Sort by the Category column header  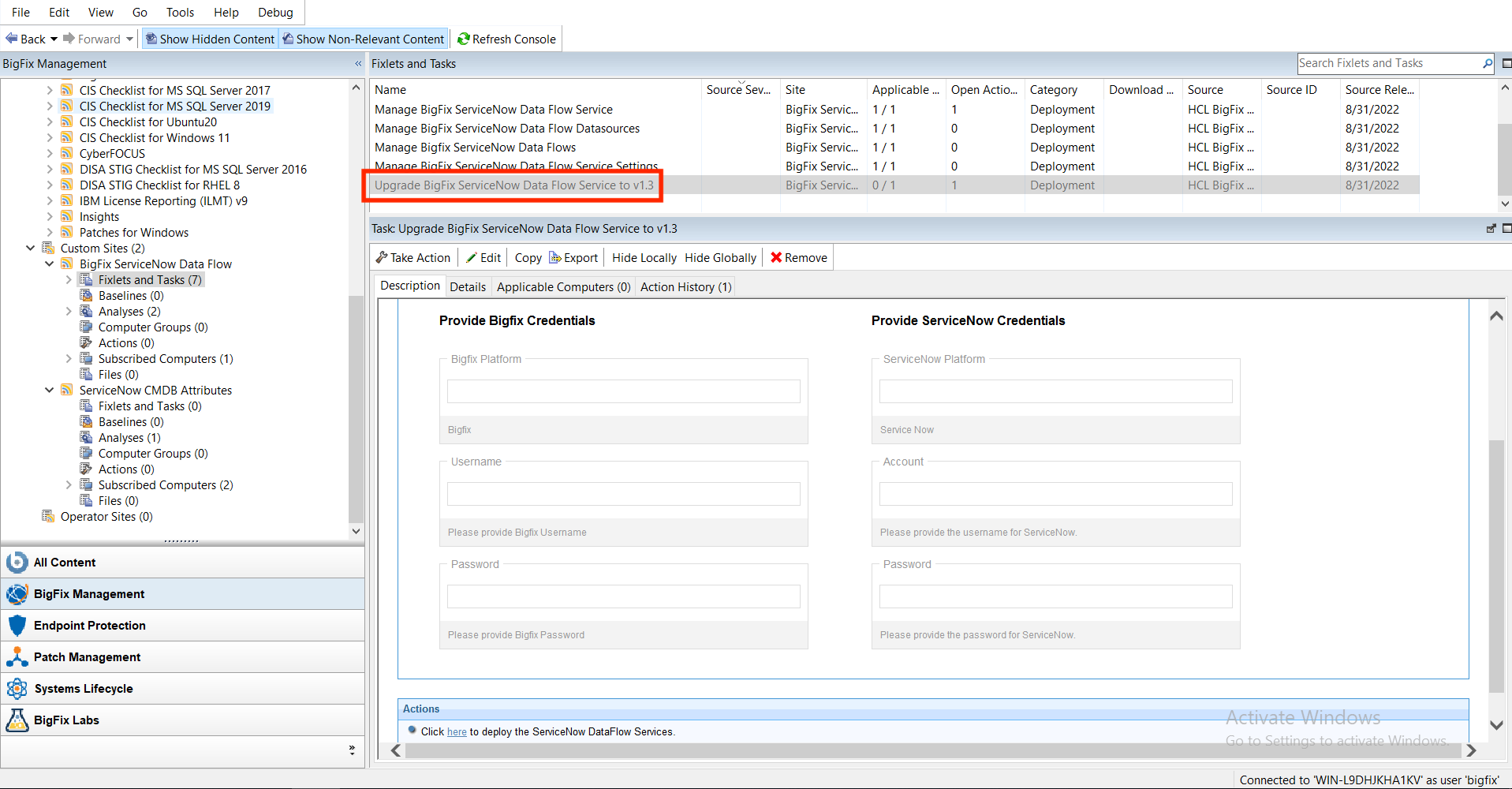pyautogui.click(x=1064, y=90)
